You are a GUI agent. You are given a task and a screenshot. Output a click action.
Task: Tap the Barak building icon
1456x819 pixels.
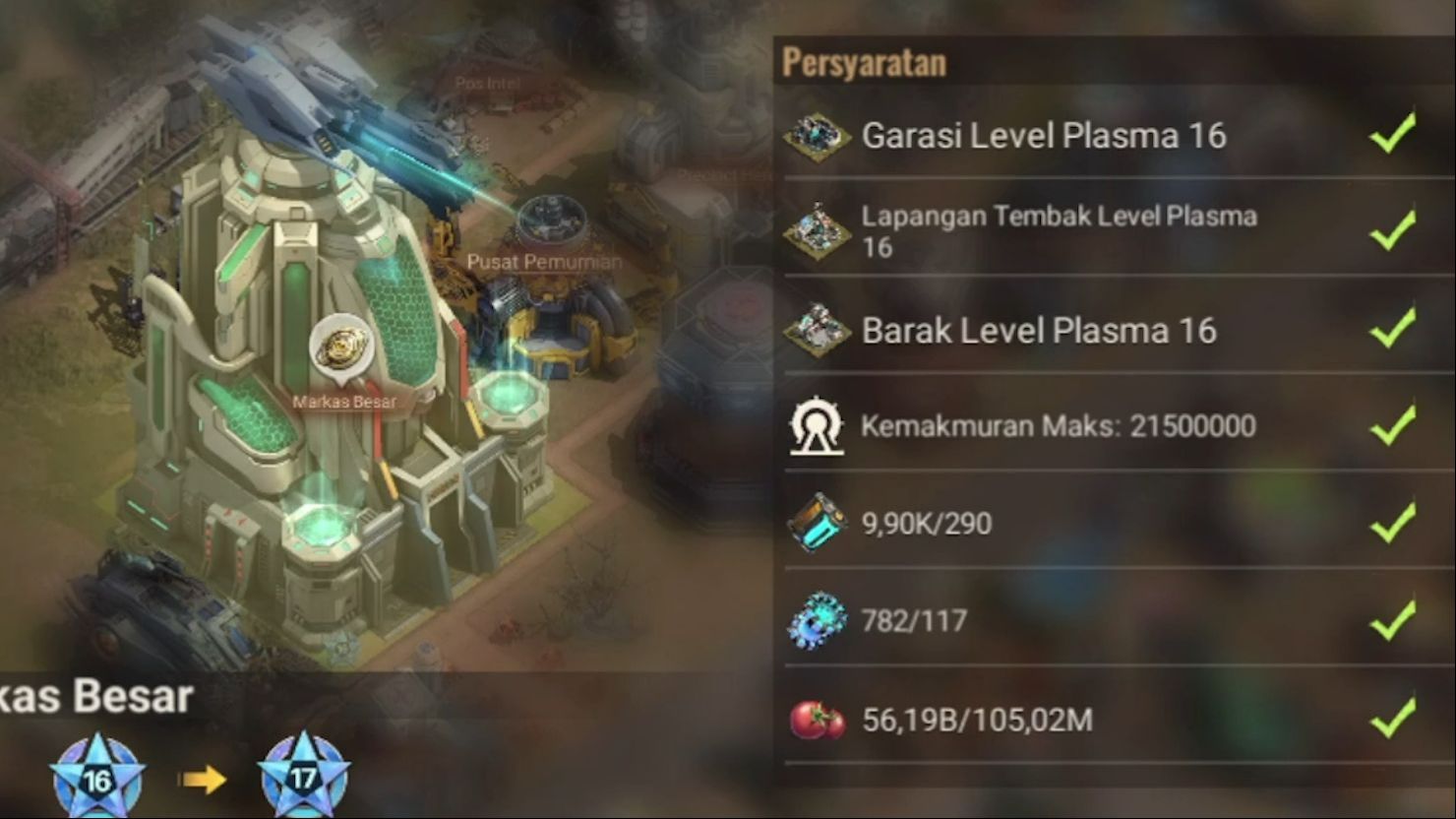pos(817,330)
